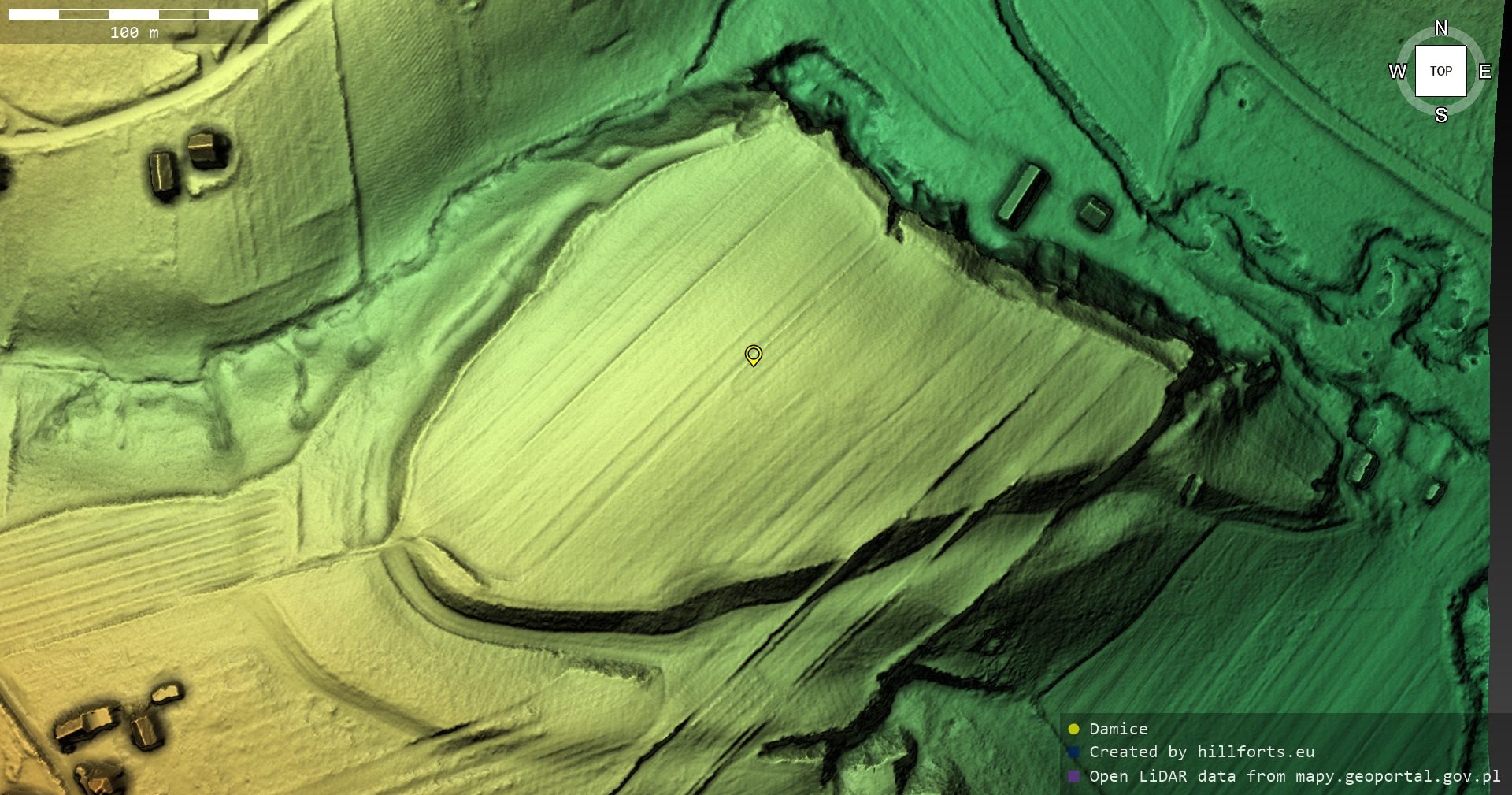The width and height of the screenshot is (1512, 795).
Task: Rotate view using the N compass letter
Action: [1440, 28]
